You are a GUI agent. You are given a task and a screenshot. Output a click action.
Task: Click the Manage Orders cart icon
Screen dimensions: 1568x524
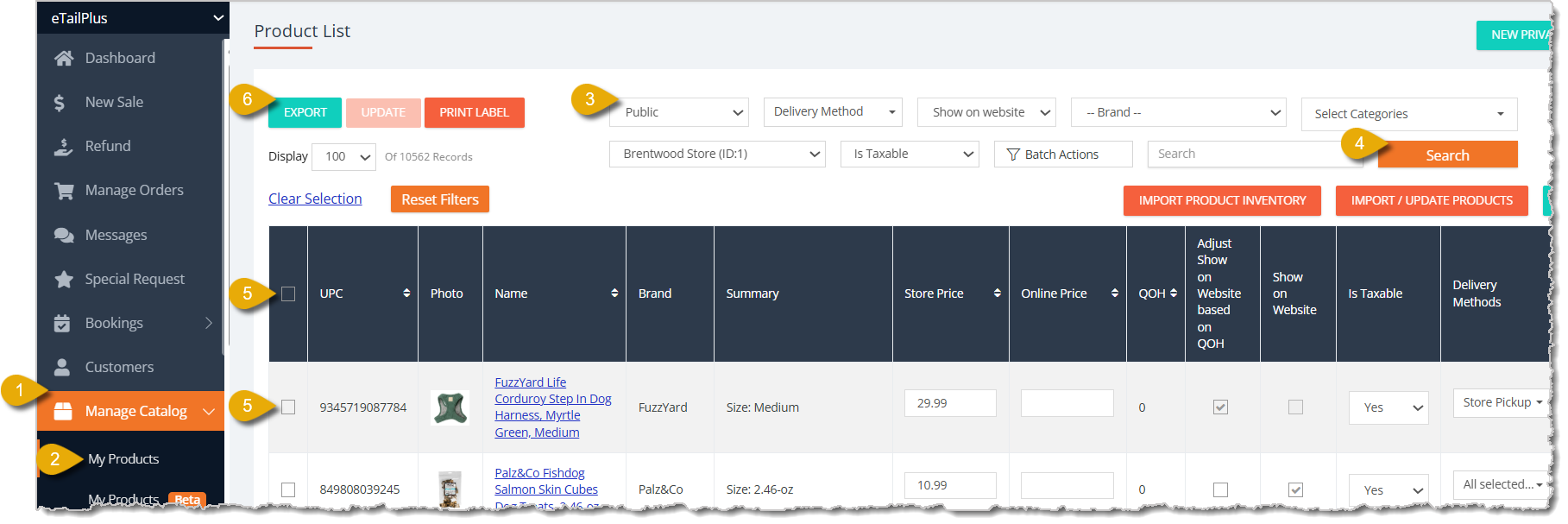64,191
